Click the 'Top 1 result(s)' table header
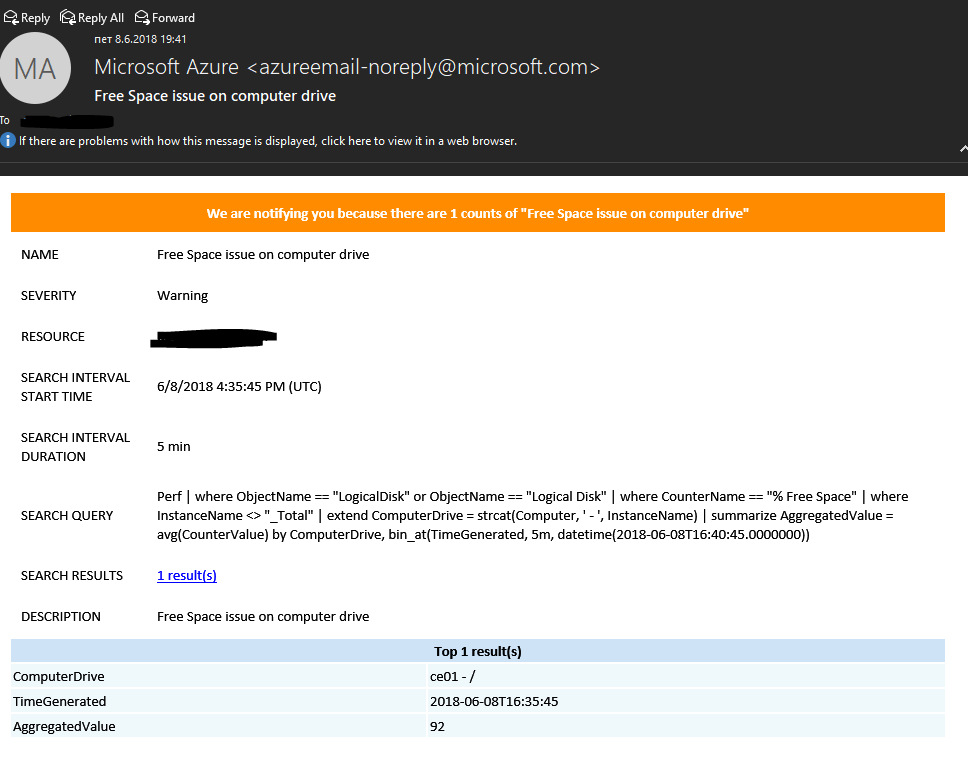 click(477, 651)
